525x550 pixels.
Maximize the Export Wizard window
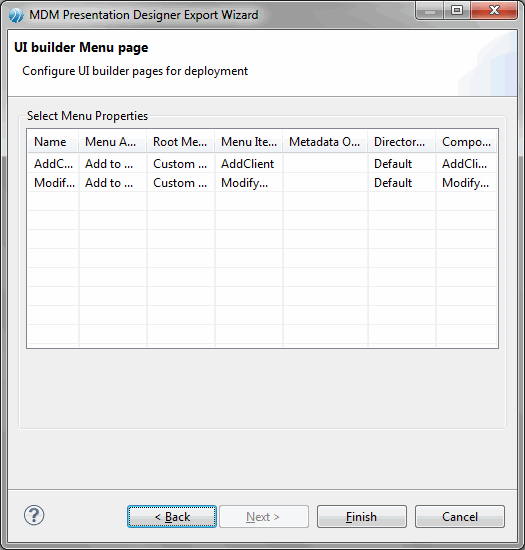[457, 11]
